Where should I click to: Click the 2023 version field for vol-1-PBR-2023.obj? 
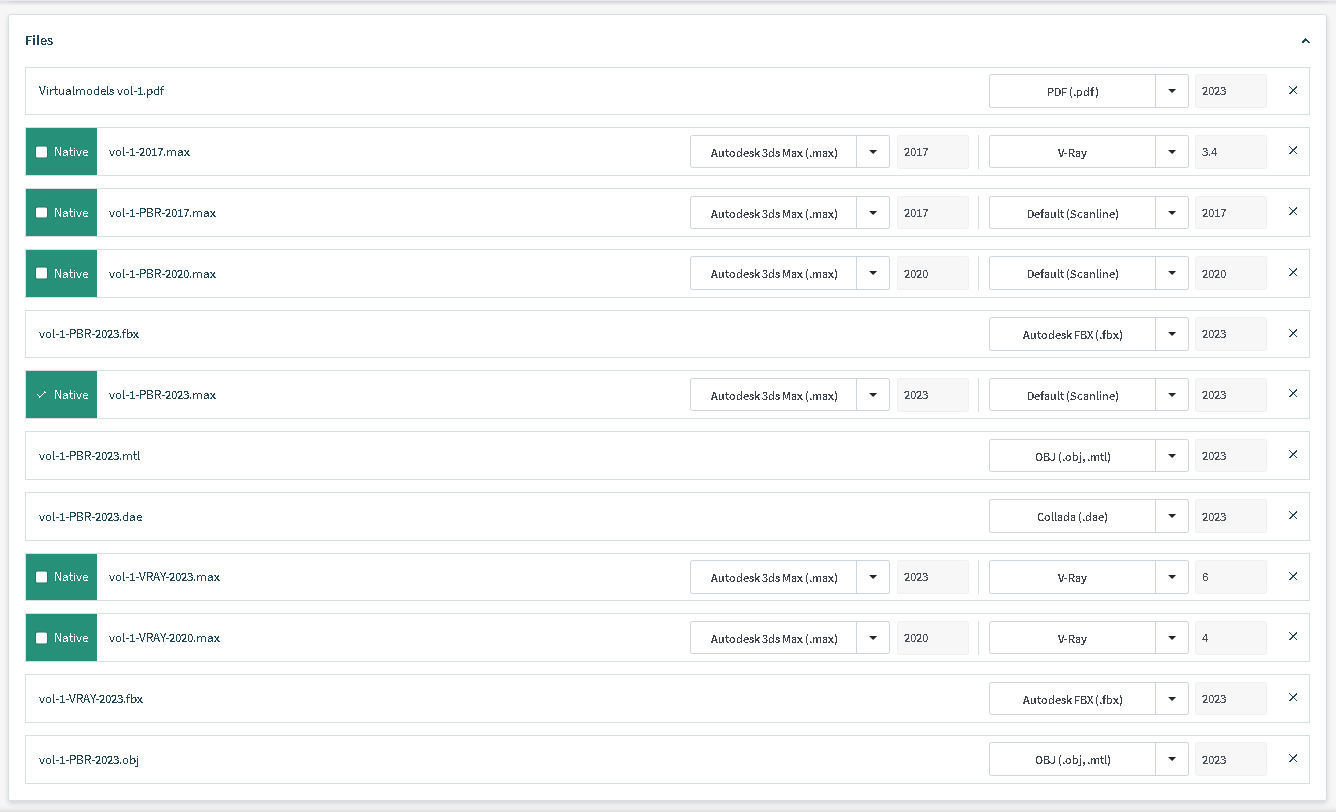1229,759
